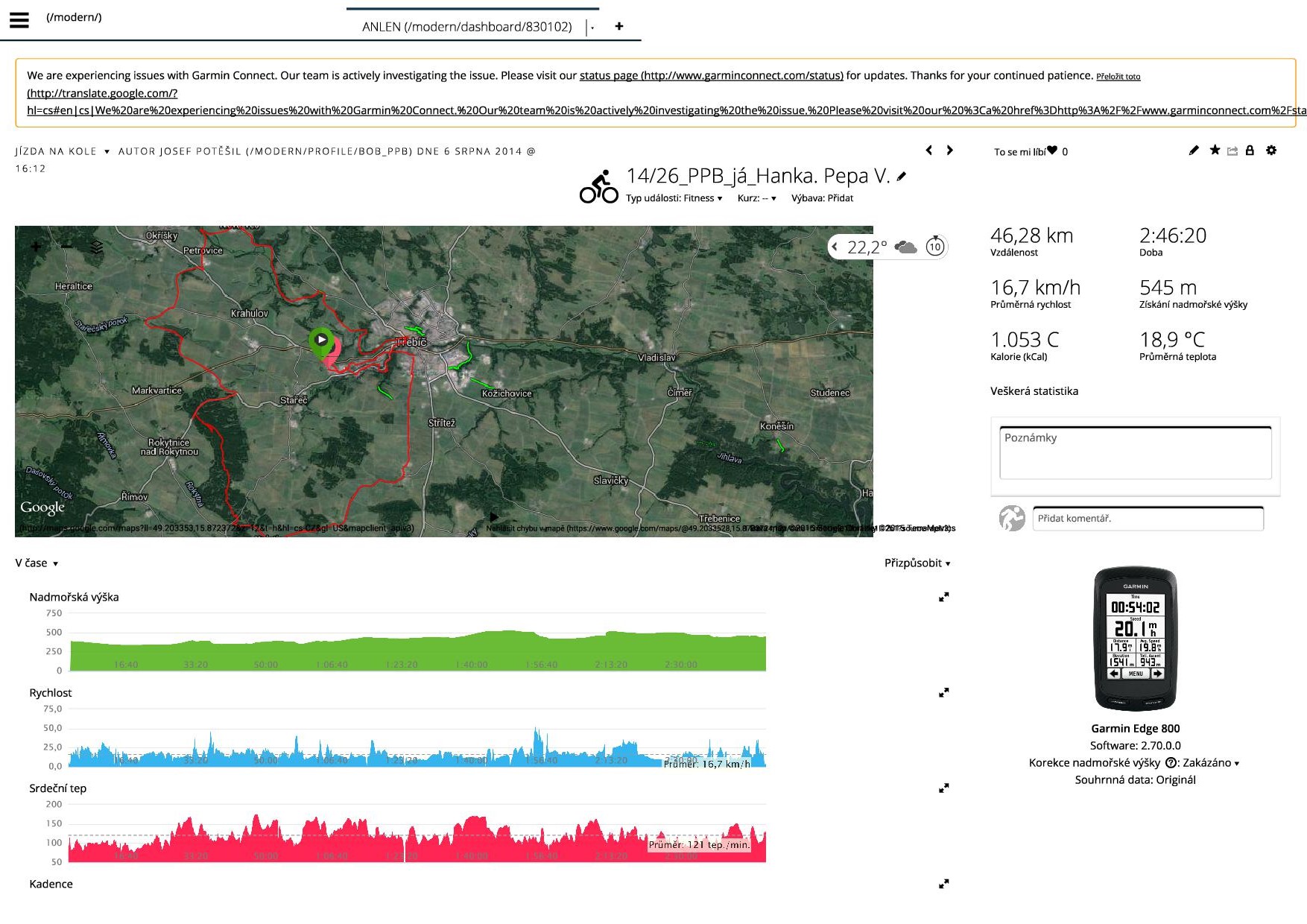This screenshot has width=1307, height=924.
Task: Go to the next activity arrow
Action: (x=949, y=151)
